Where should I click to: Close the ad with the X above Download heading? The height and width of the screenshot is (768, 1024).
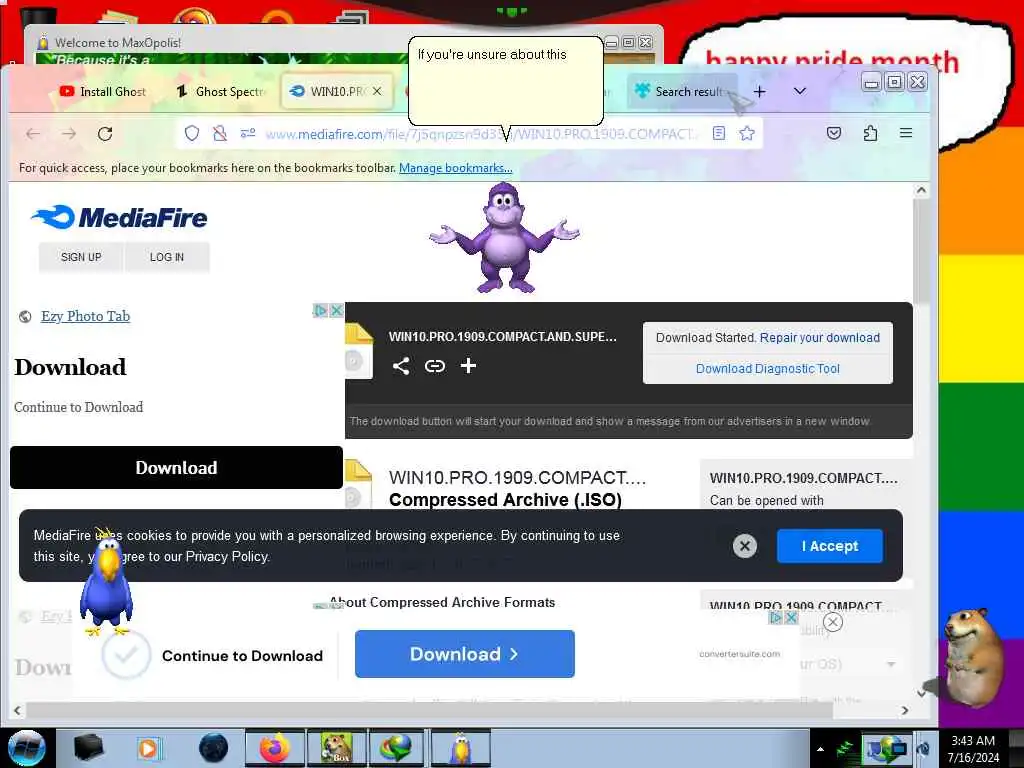click(336, 310)
